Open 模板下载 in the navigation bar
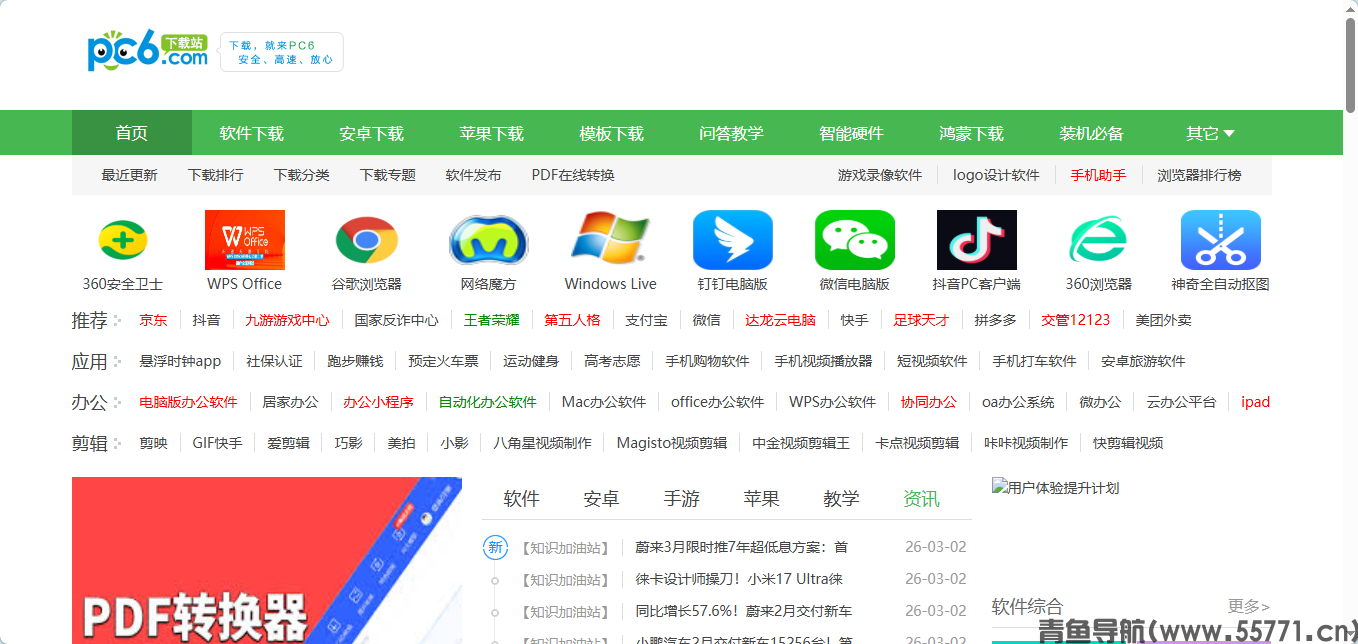1358x644 pixels. click(612, 133)
